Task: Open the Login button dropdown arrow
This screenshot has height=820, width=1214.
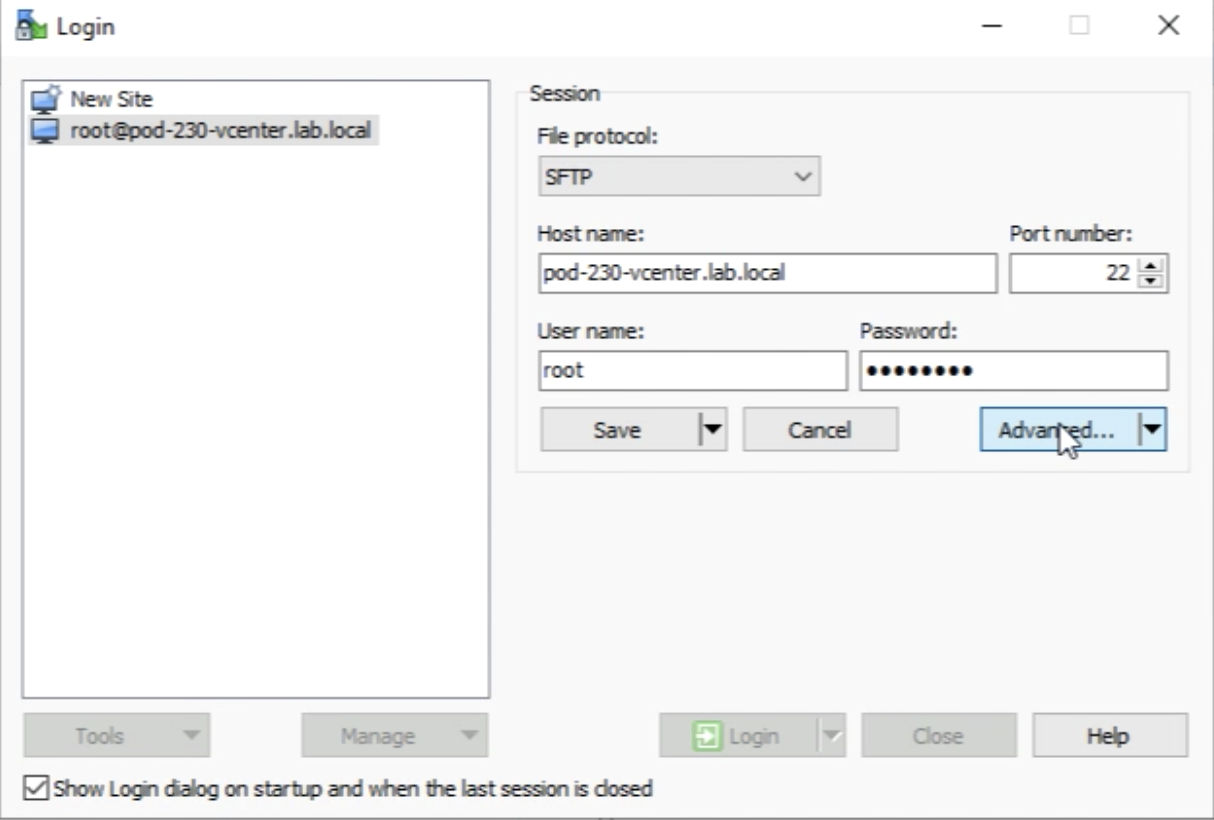Action: coord(832,737)
